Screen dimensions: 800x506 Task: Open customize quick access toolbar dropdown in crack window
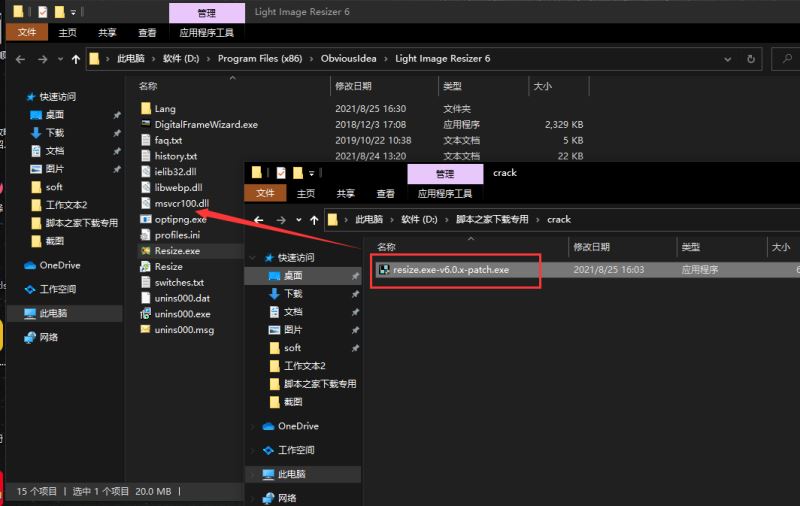(x=311, y=173)
